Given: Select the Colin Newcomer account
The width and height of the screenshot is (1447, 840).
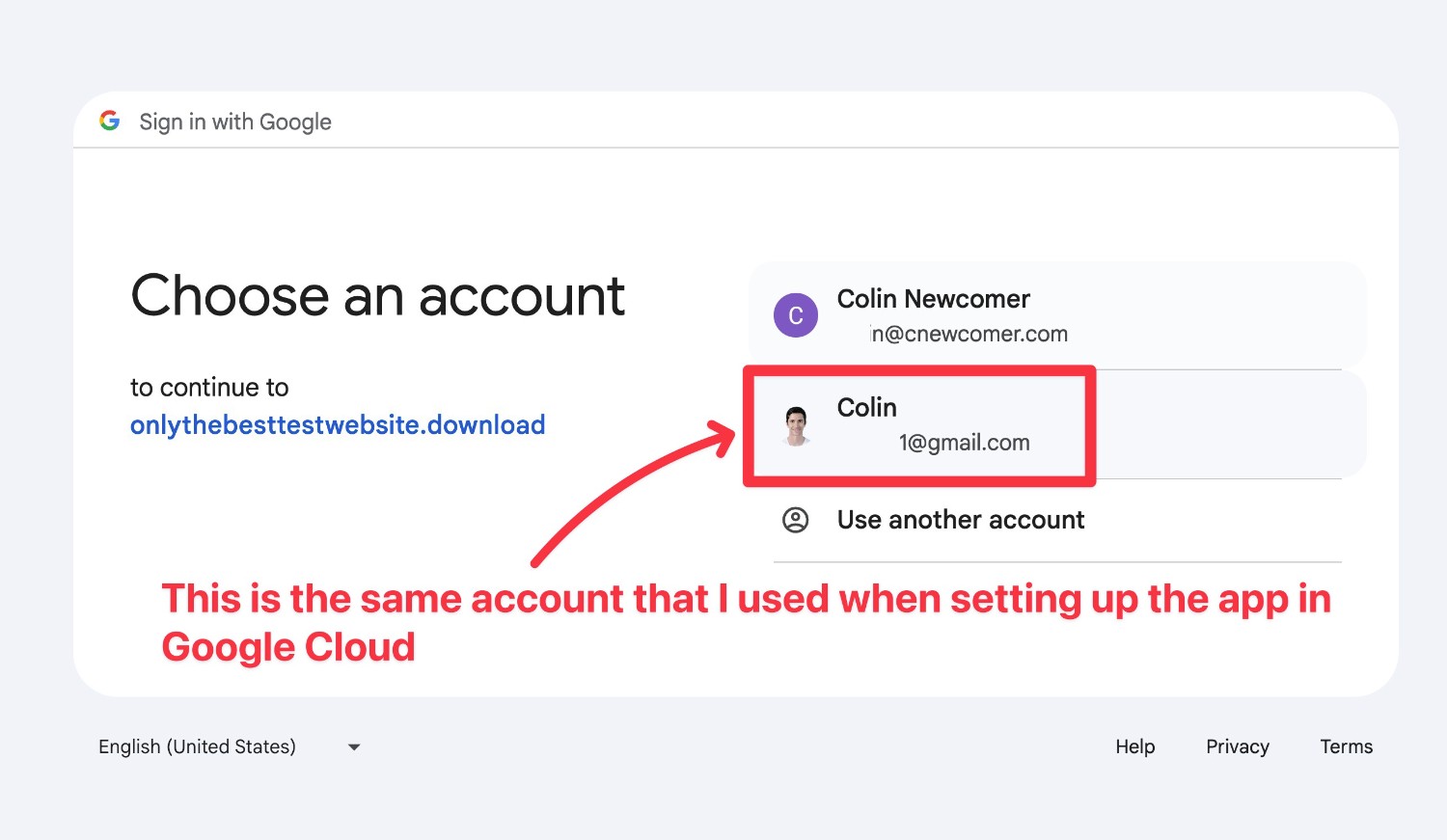Looking at the screenshot, I should click(x=1057, y=315).
